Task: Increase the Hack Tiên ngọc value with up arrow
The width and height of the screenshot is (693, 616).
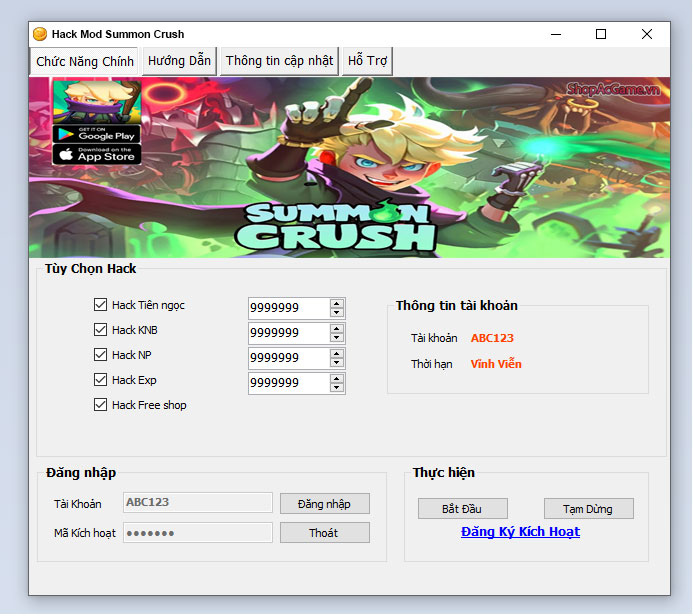Action: tap(337, 304)
